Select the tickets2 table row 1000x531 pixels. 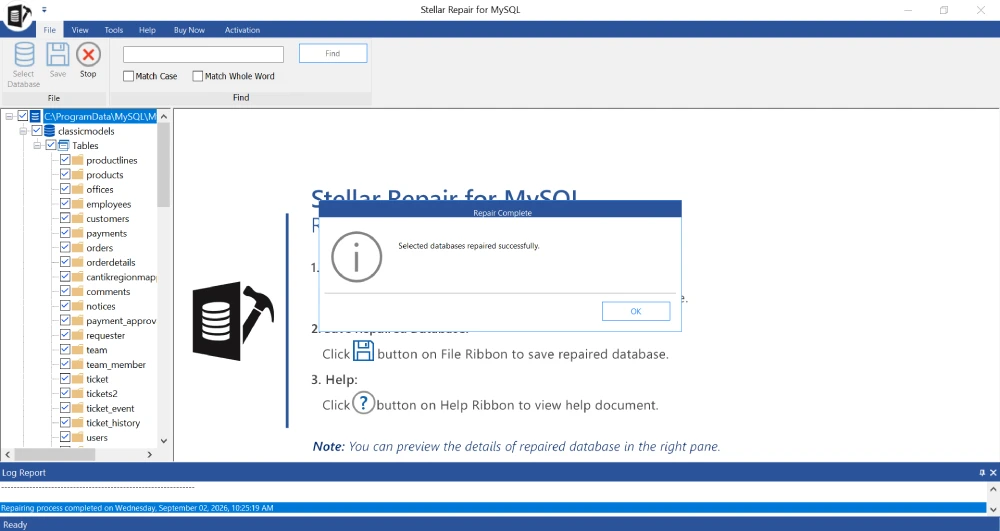(x=102, y=393)
